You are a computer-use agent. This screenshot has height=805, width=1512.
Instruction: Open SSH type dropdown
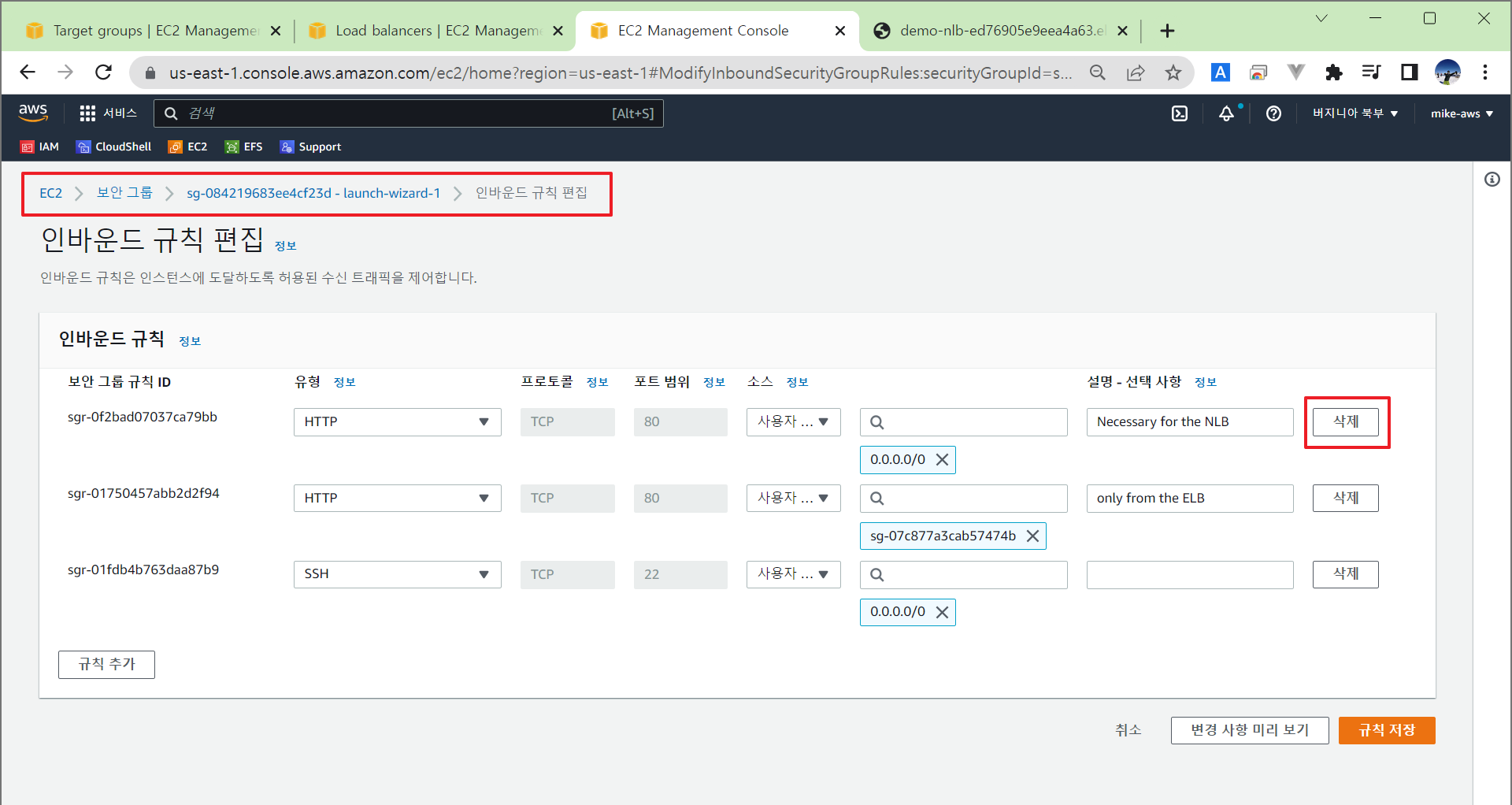click(x=398, y=574)
